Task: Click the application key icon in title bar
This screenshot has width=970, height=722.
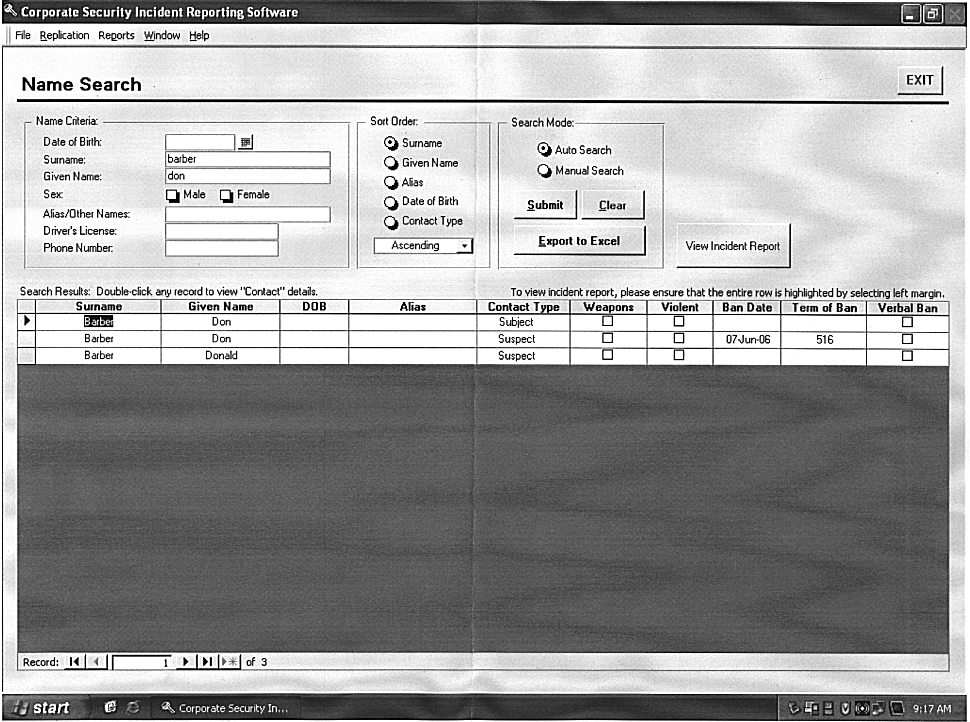Action: (11, 11)
